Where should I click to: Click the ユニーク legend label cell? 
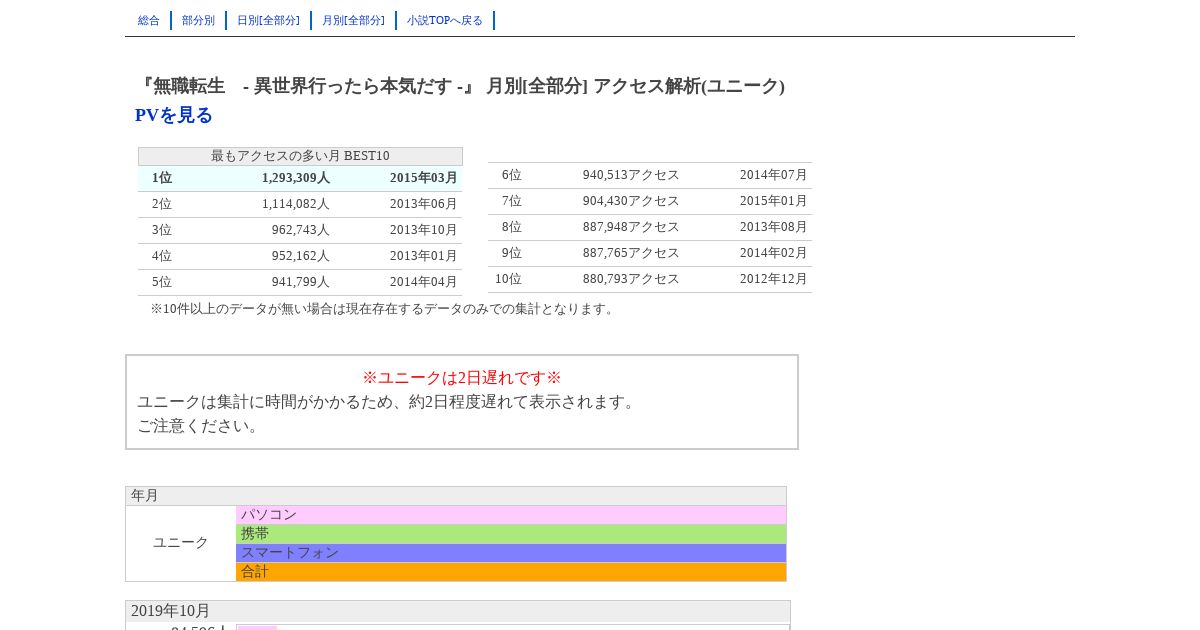coord(181,543)
